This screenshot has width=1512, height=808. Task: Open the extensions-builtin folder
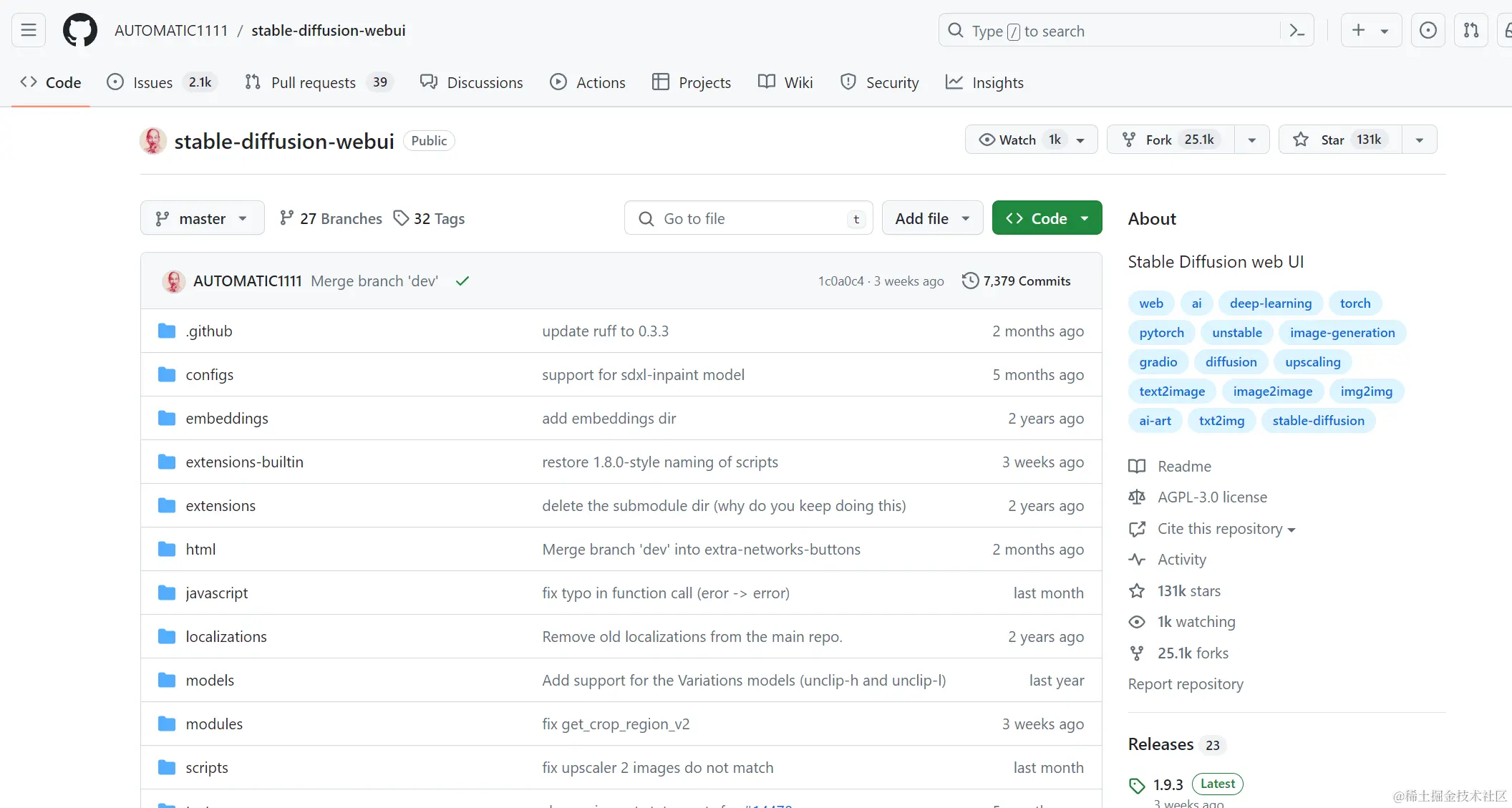click(x=245, y=462)
